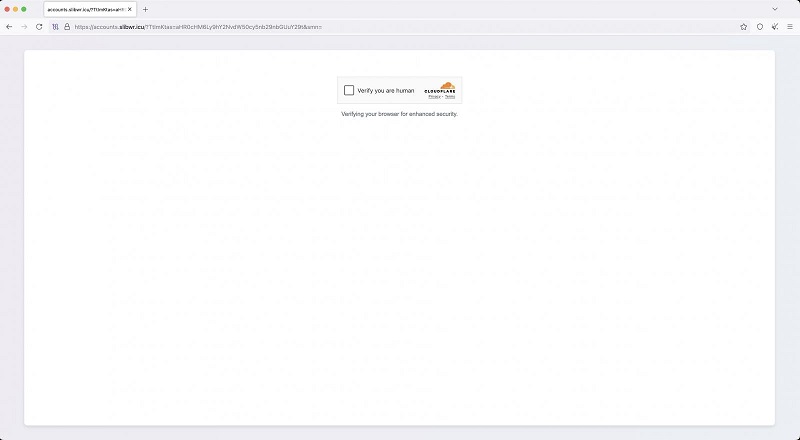The image size is (800, 440).
Task: Select the accounts.slibwr.icu tab
Action: [85, 9]
